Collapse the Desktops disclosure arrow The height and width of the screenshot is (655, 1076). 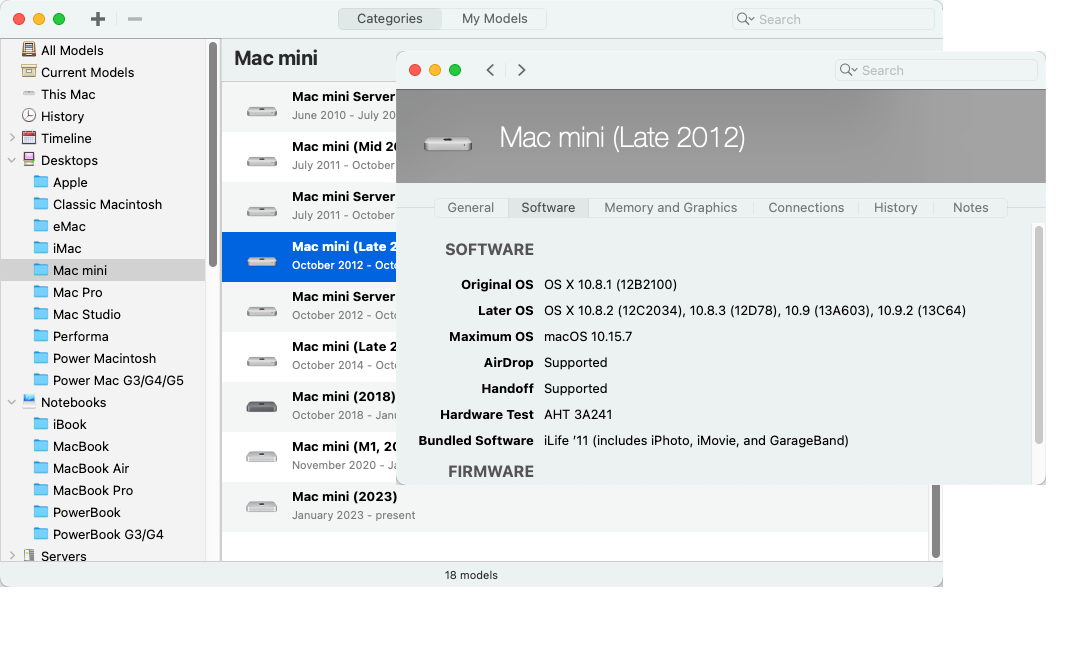click(x=12, y=160)
